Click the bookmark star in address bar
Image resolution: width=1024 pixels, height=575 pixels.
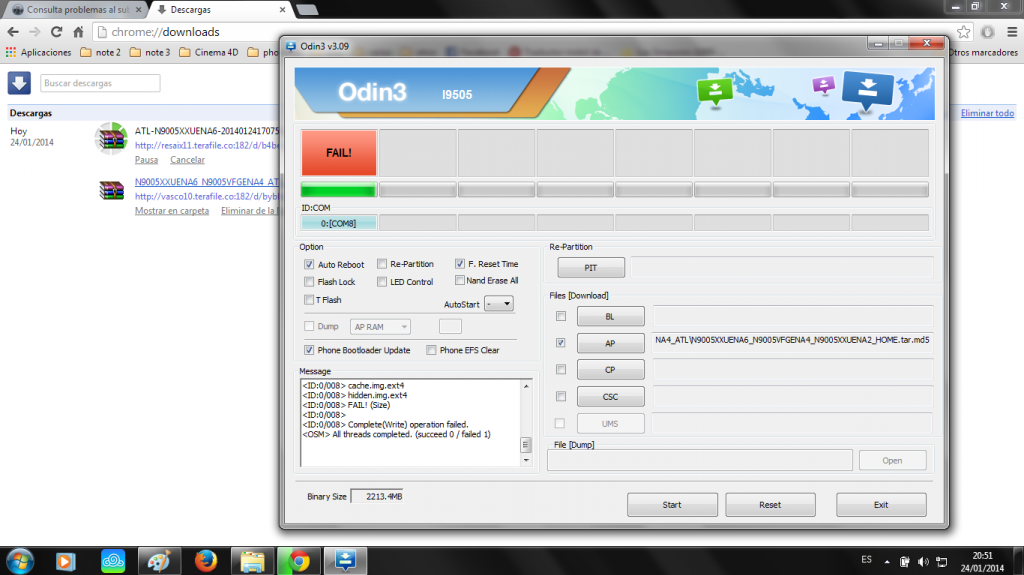[x=963, y=32]
